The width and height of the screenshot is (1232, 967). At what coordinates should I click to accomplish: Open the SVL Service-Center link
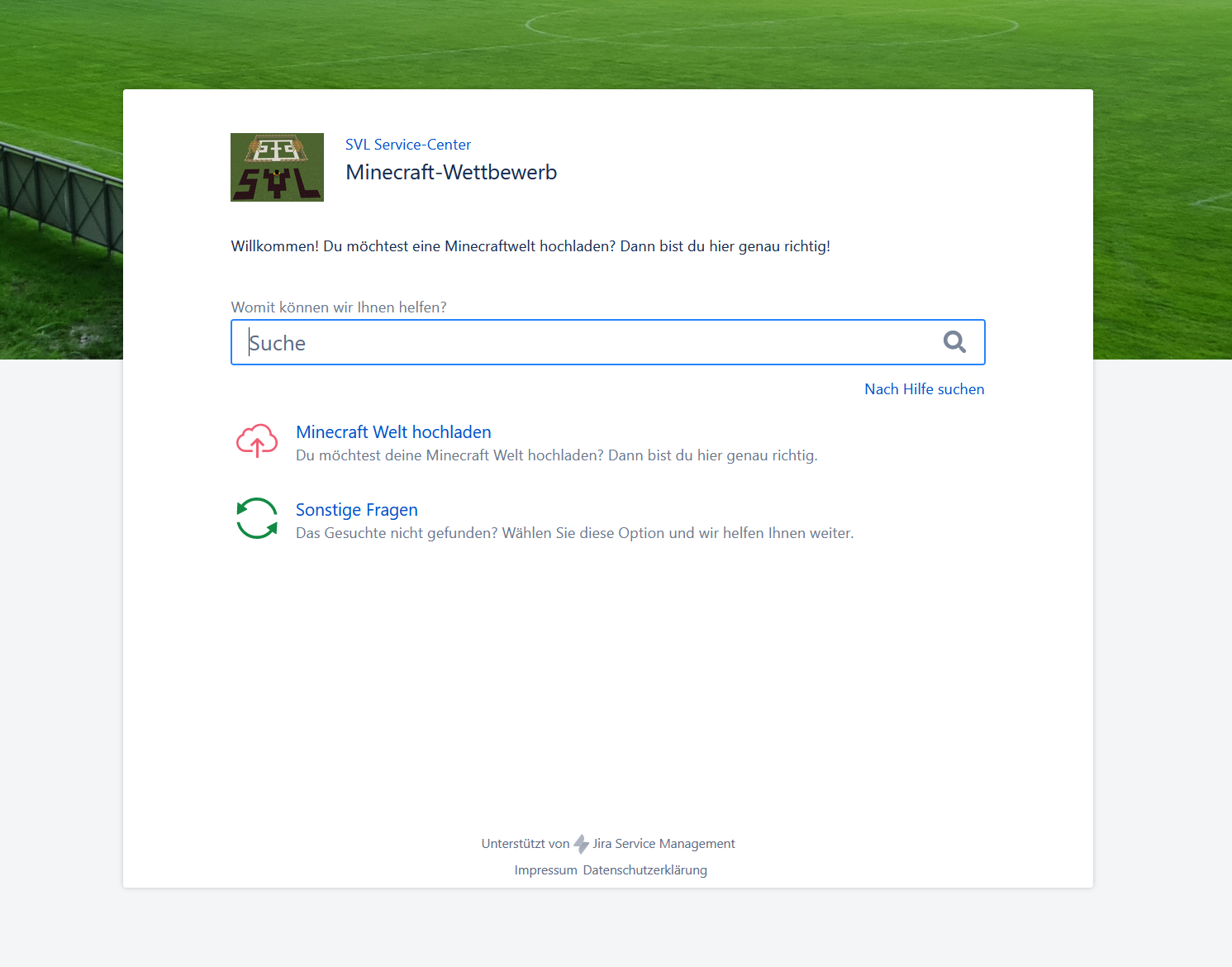pos(407,145)
